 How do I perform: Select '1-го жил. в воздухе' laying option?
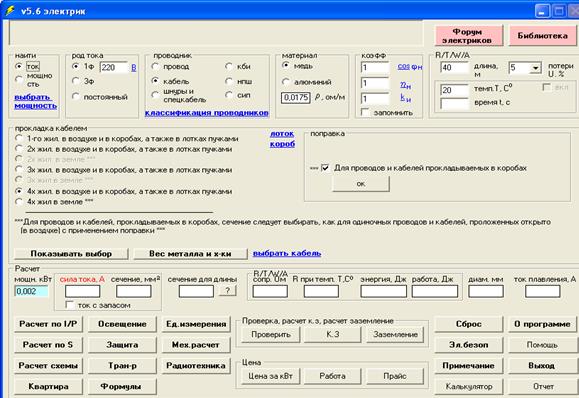click(x=19, y=138)
